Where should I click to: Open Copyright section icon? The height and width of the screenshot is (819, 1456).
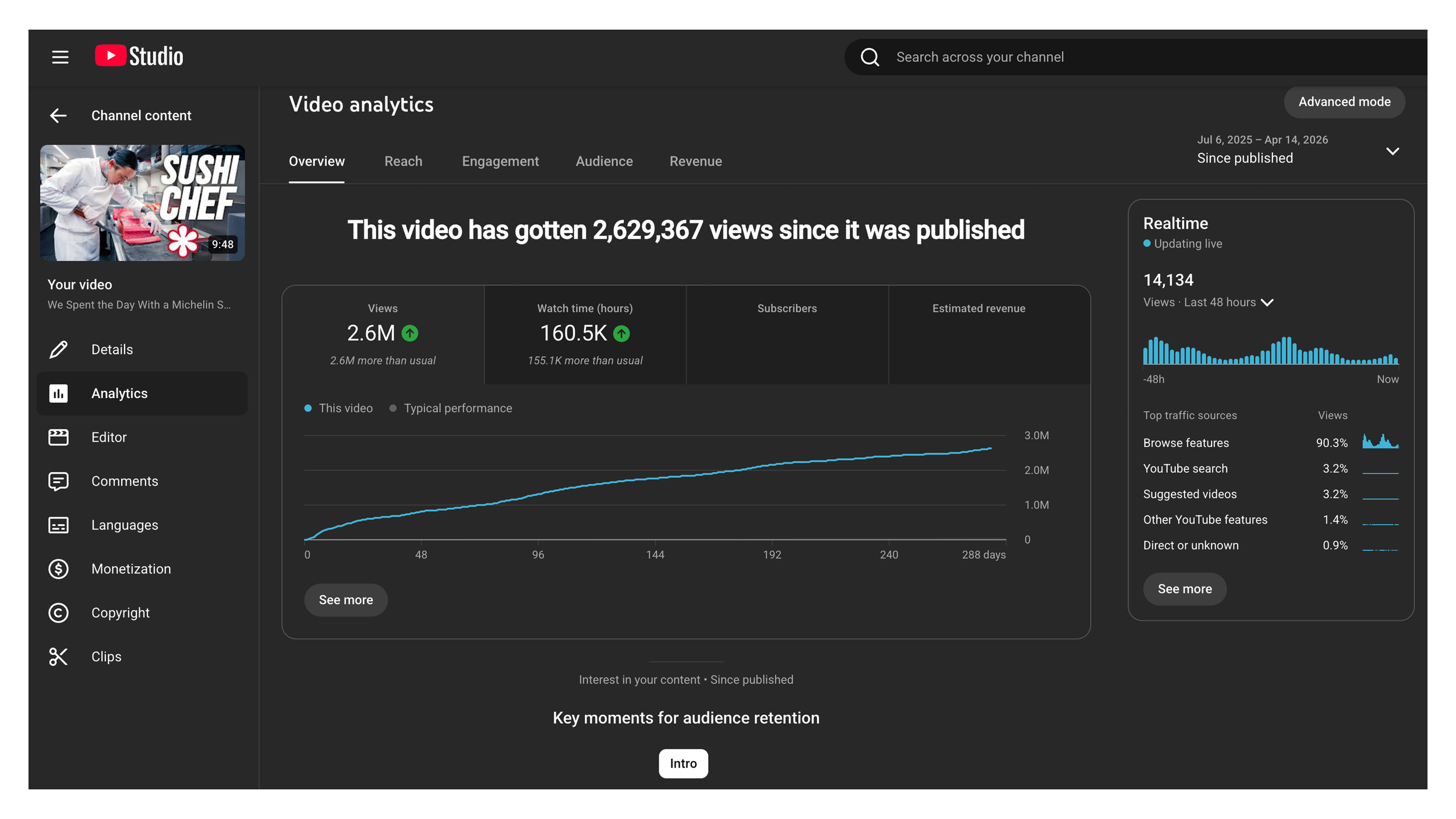(58, 613)
